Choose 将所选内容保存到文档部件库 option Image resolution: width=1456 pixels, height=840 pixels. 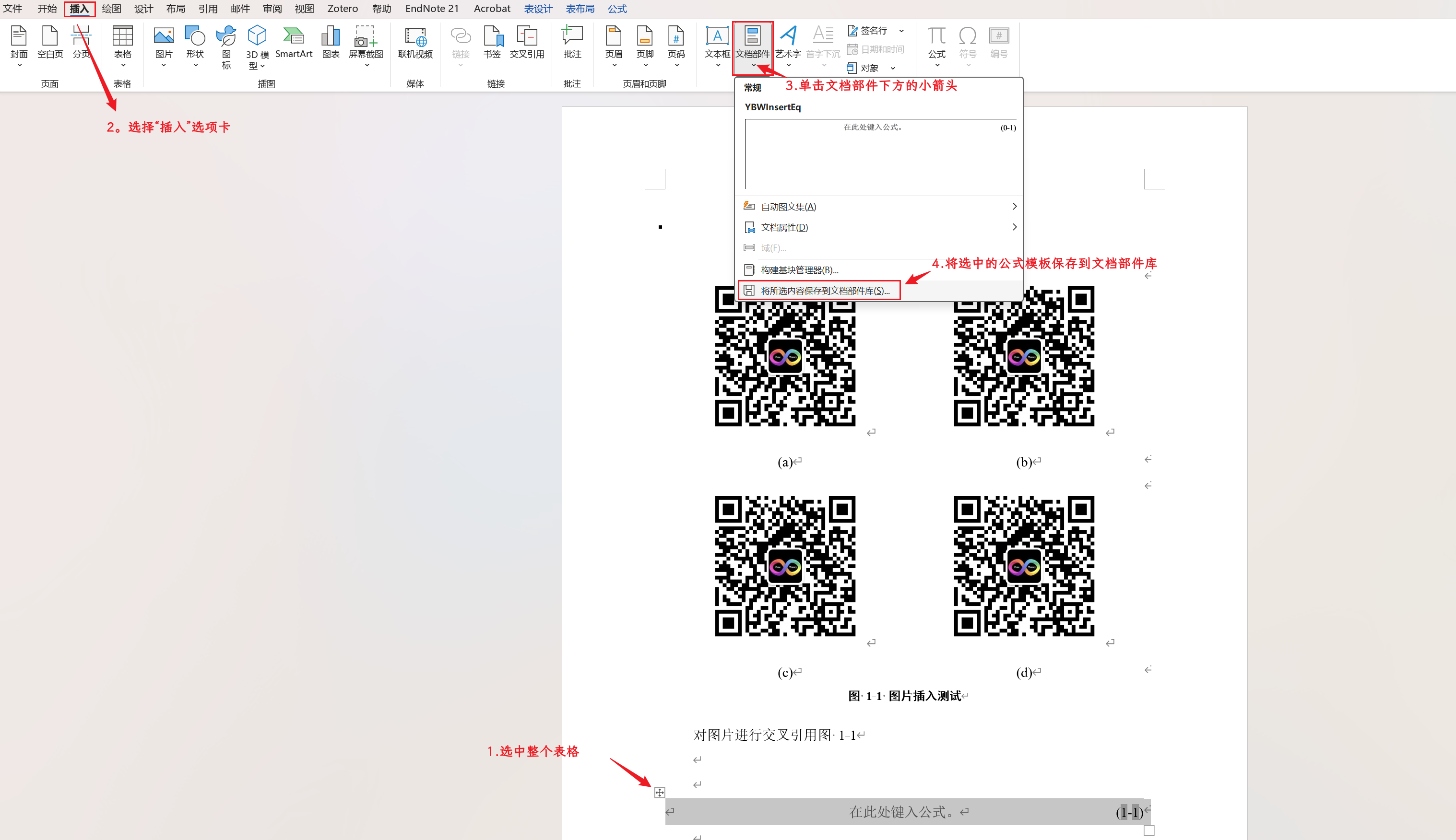pyautogui.click(x=825, y=291)
